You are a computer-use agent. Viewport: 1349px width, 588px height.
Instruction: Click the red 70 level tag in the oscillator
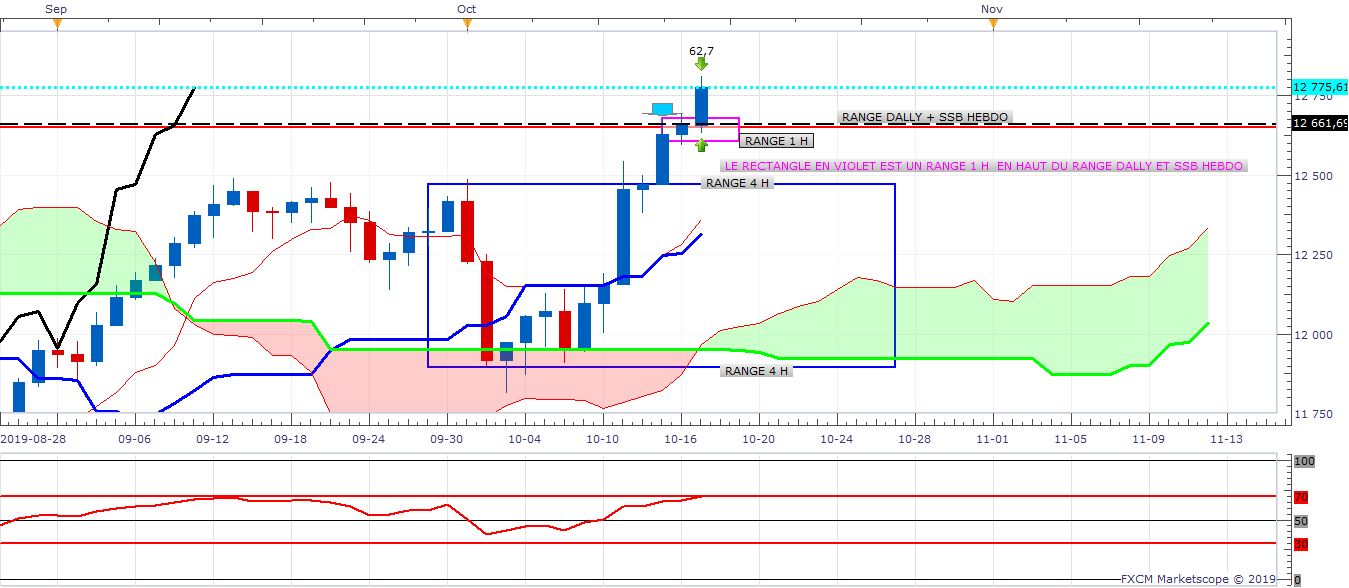pos(1301,497)
